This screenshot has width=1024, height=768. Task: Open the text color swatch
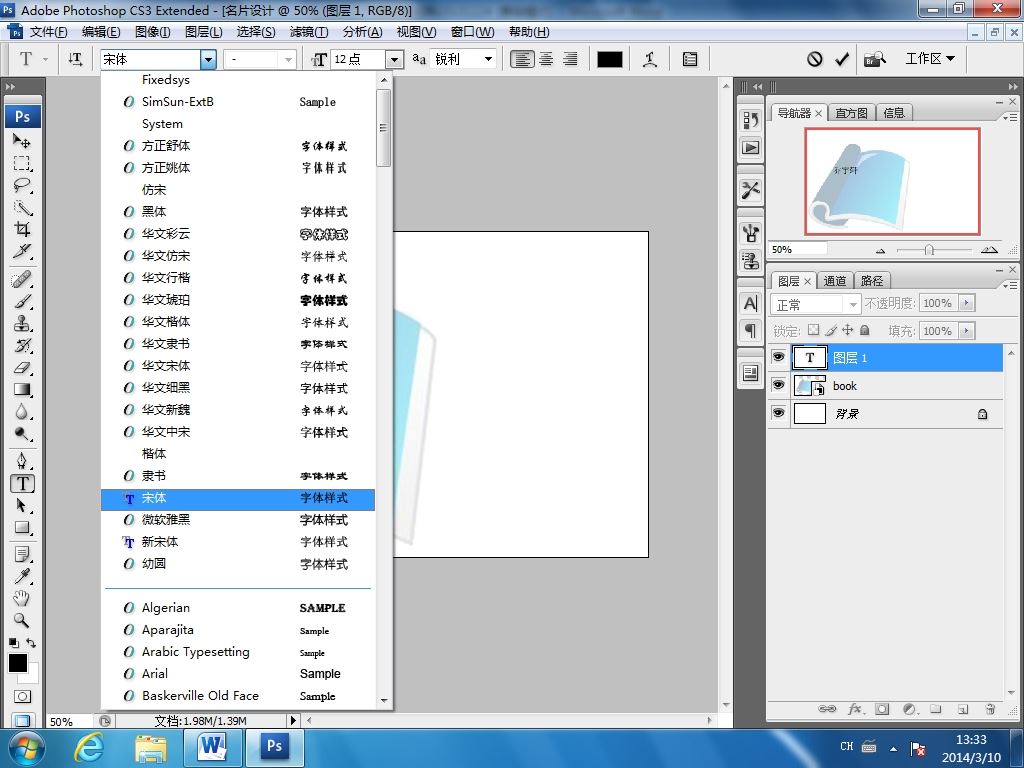pyautogui.click(x=609, y=59)
